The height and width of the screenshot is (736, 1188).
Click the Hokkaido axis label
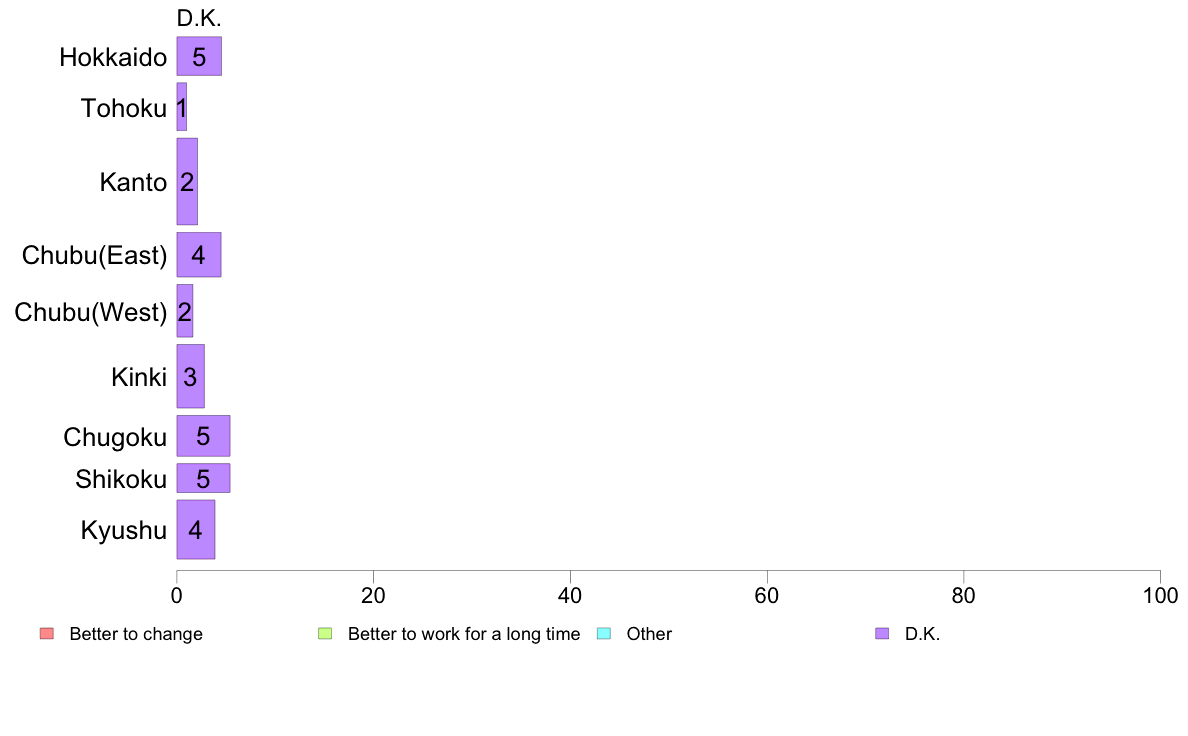(113, 58)
